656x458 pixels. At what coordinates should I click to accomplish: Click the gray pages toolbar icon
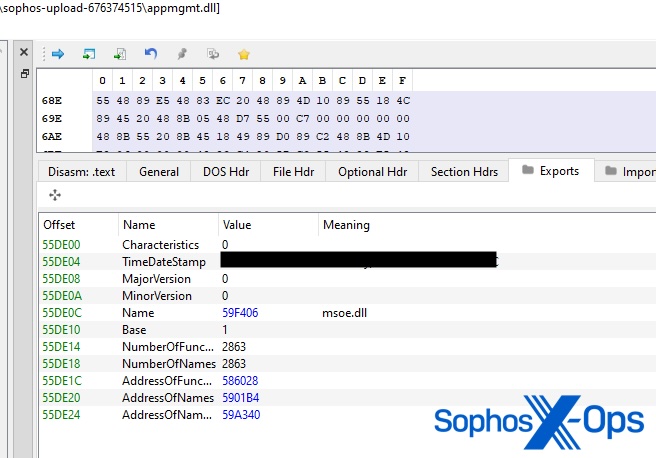click(x=212, y=53)
